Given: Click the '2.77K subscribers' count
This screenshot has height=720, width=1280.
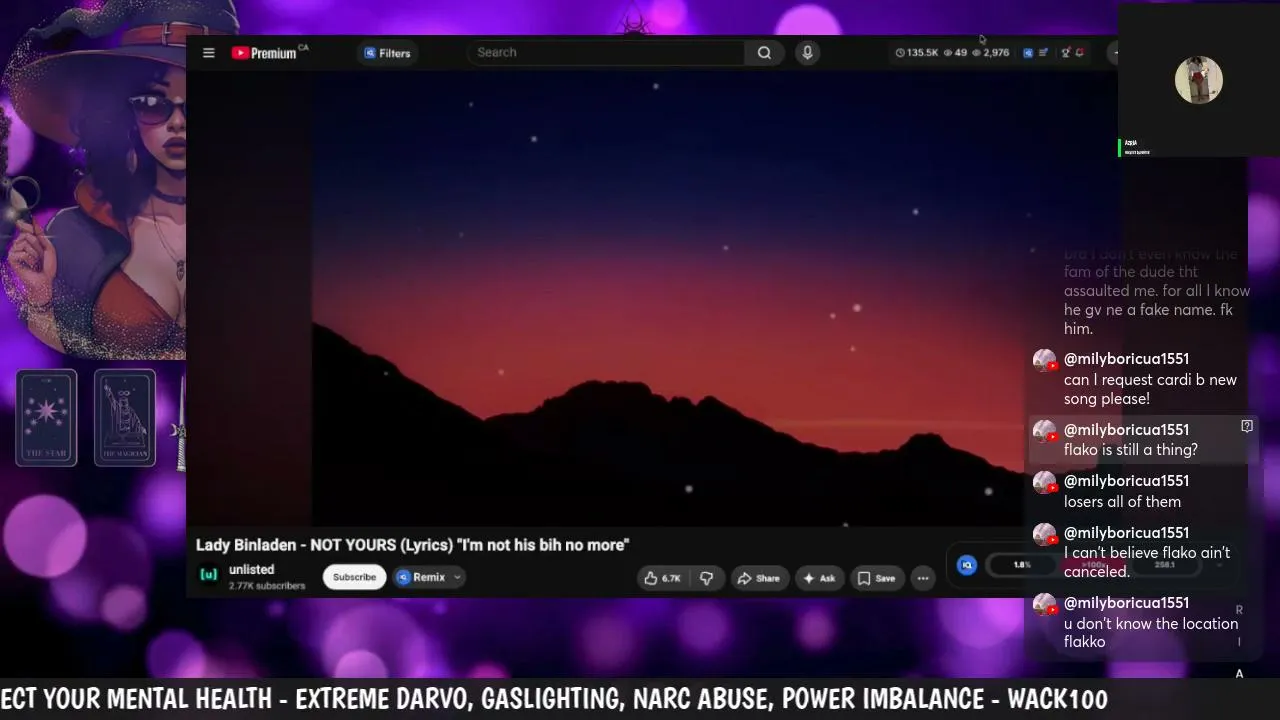Looking at the screenshot, I should [267, 586].
